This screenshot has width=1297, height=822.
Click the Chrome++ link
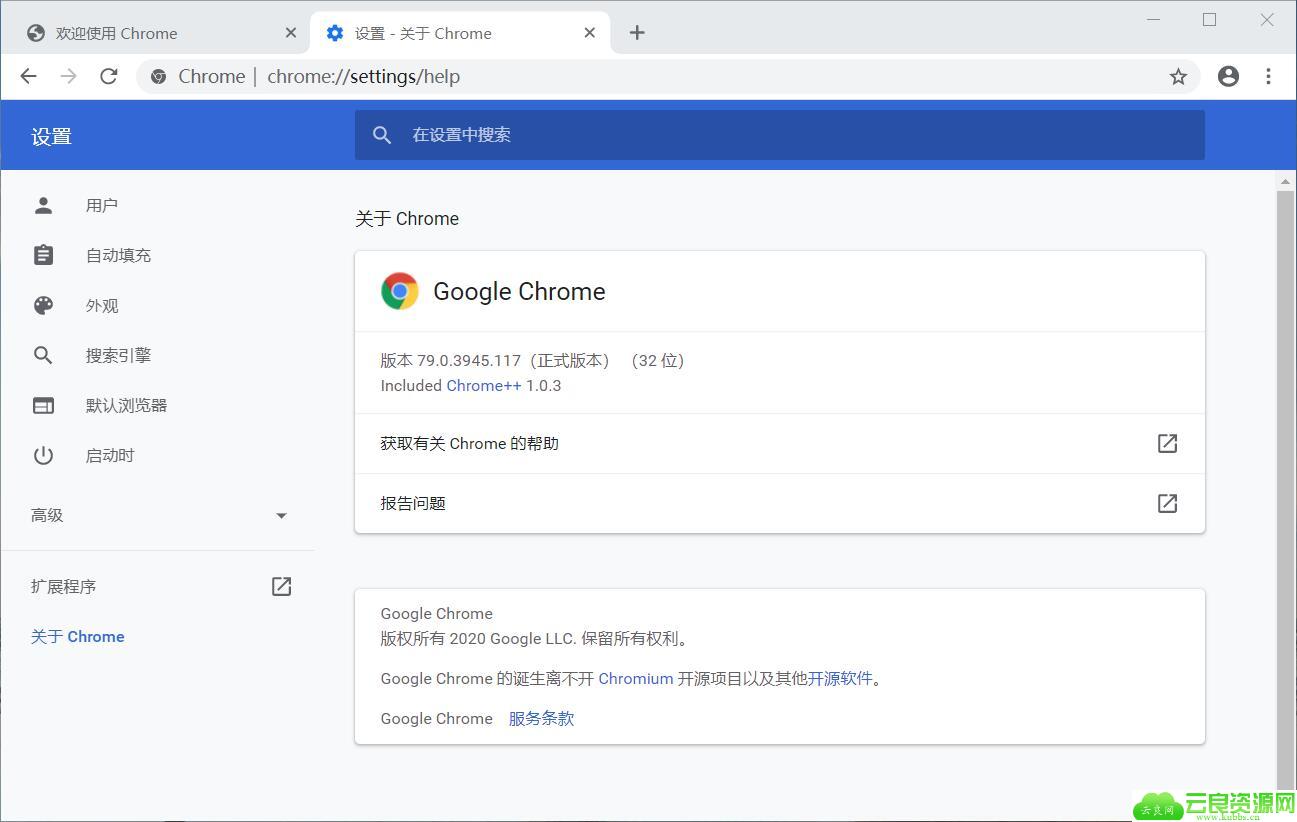484,386
